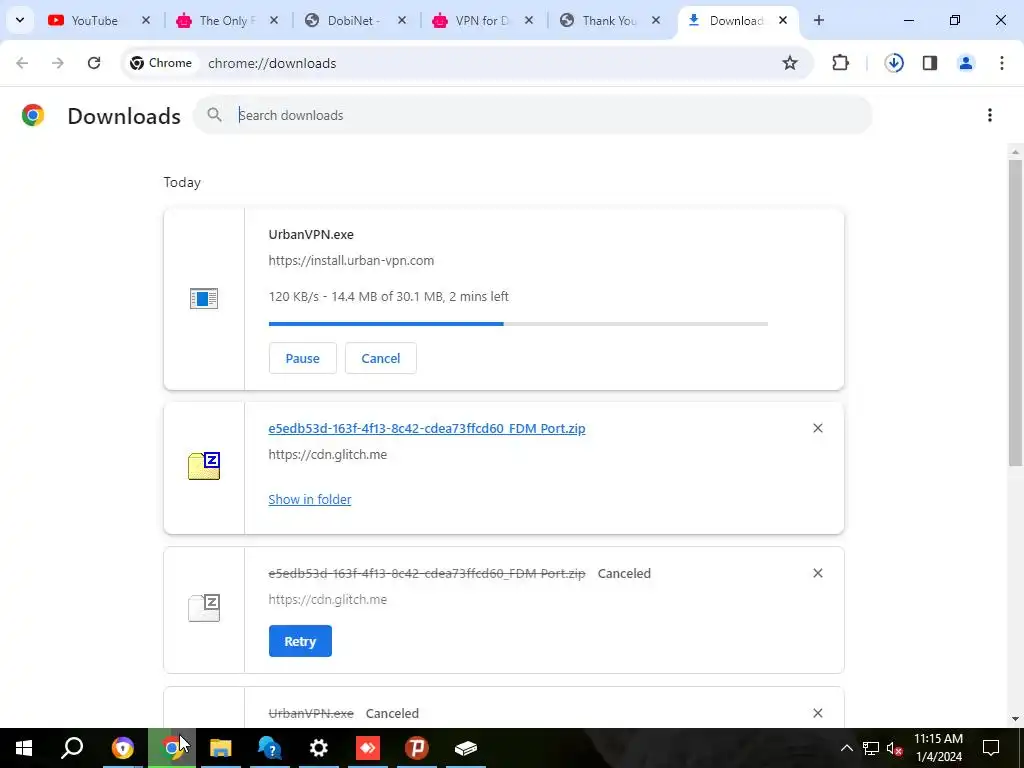Pause the UrbanVPN.exe download
This screenshot has width=1024, height=768.
click(x=302, y=359)
